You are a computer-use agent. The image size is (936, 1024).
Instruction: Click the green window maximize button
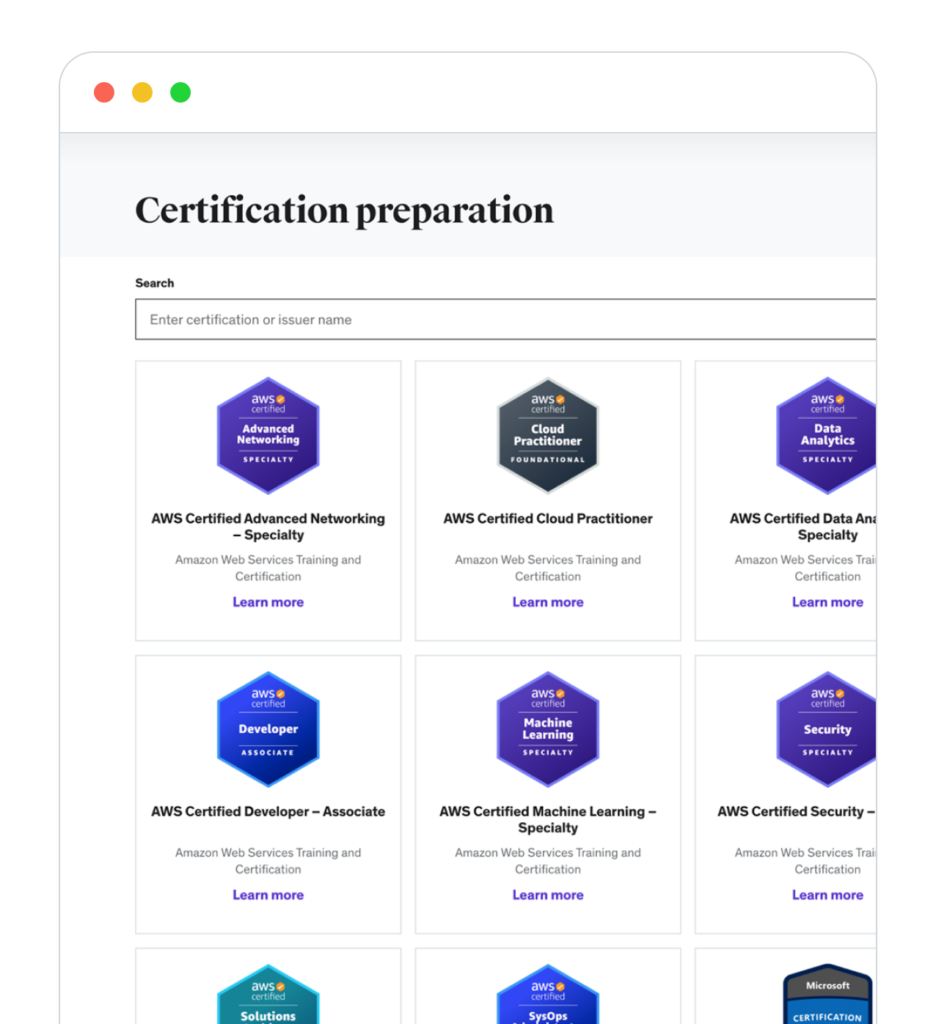(x=180, y=93)
